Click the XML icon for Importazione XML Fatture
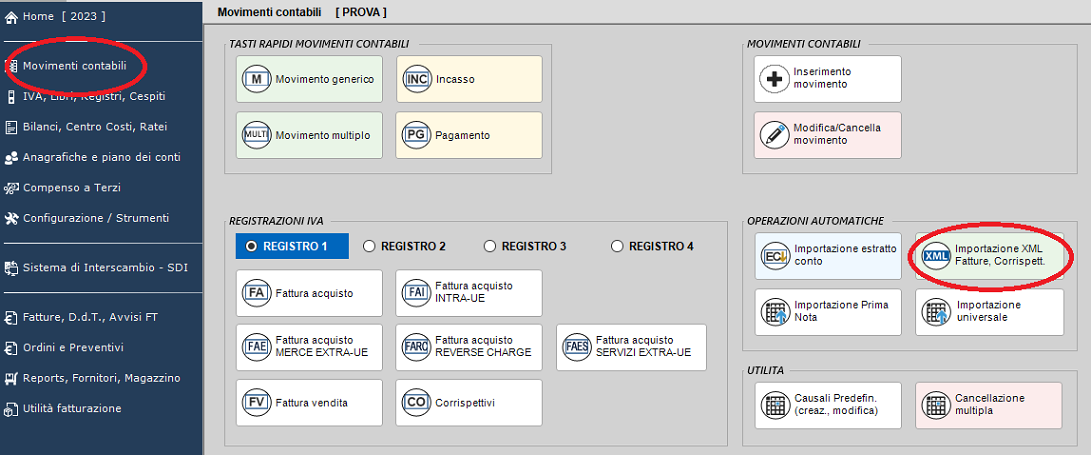 point(936,255)
